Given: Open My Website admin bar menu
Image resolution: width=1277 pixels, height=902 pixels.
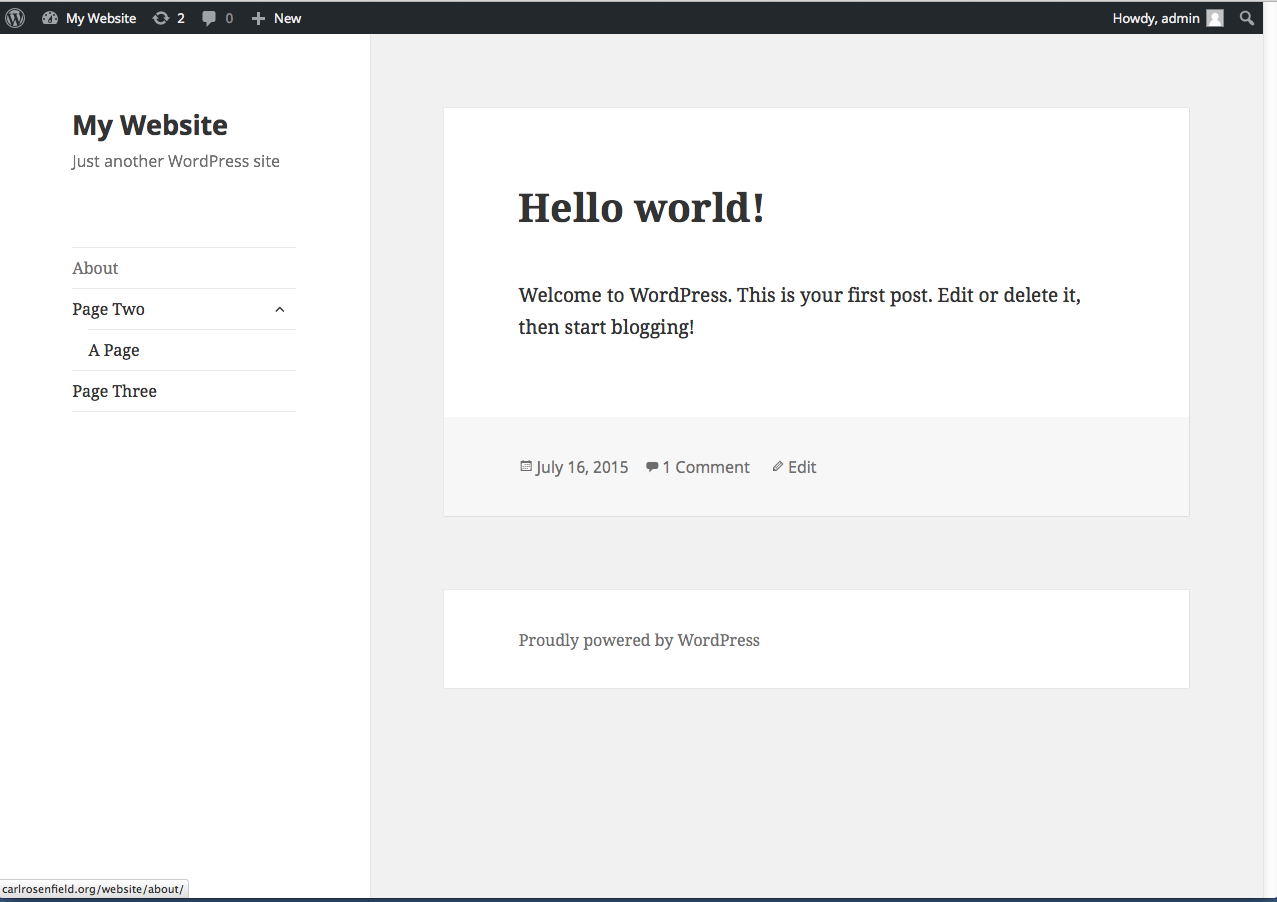Looking at the screenshot, I should (101, 18).
